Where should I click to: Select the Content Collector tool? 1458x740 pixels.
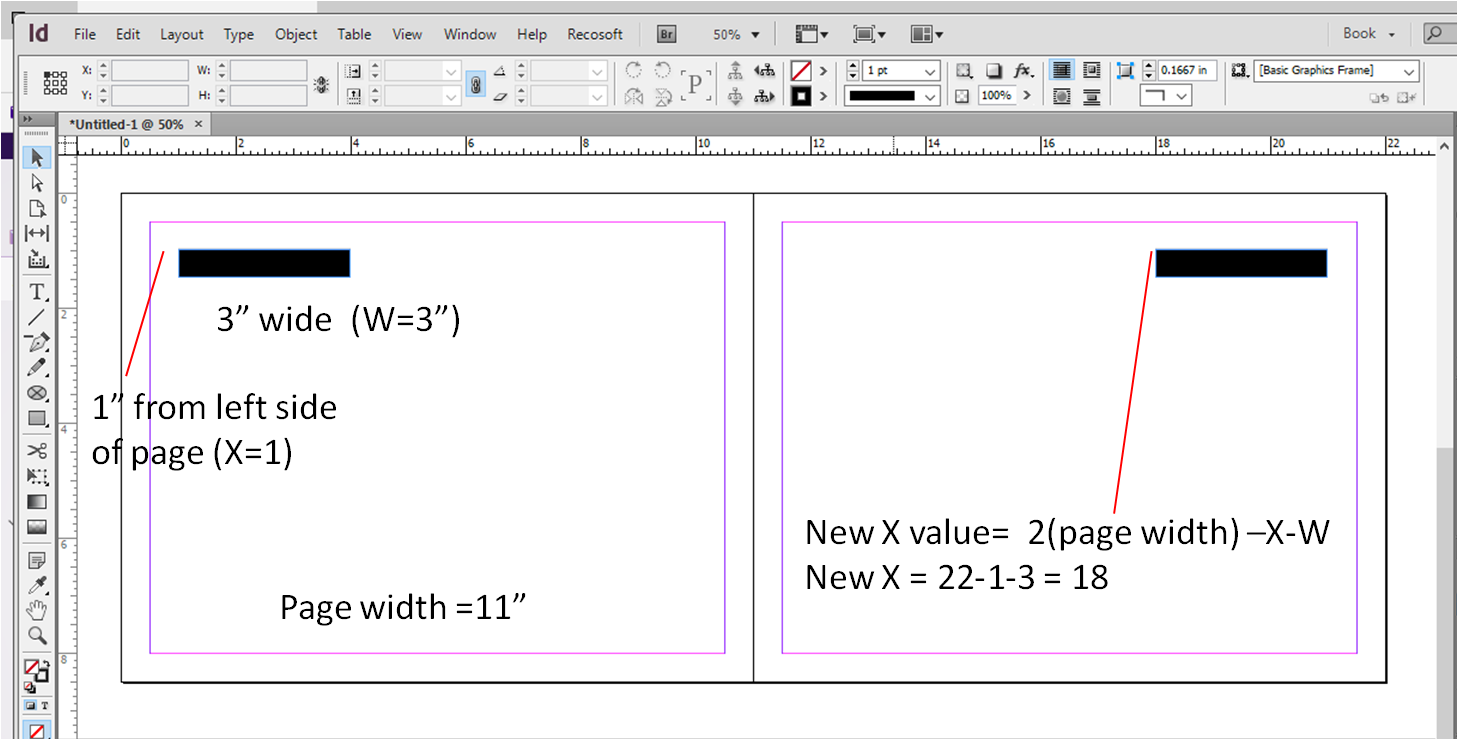pyautogui.click(x=37, y=259)
